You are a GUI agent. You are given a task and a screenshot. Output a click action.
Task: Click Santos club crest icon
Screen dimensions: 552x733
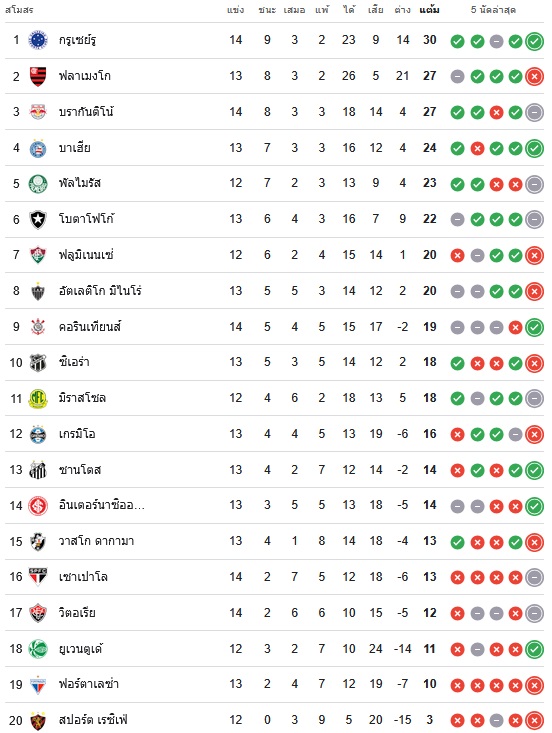(38, 470)
